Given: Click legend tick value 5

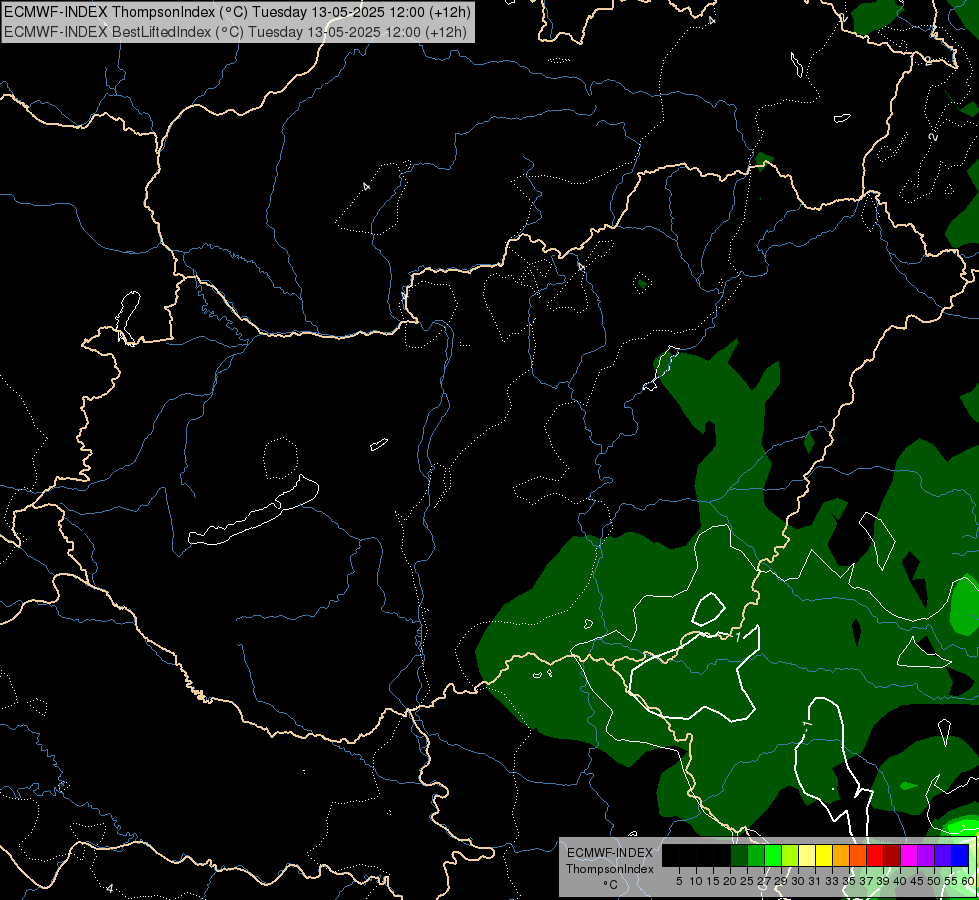Looking at the screenshot, I should point(679,881).
